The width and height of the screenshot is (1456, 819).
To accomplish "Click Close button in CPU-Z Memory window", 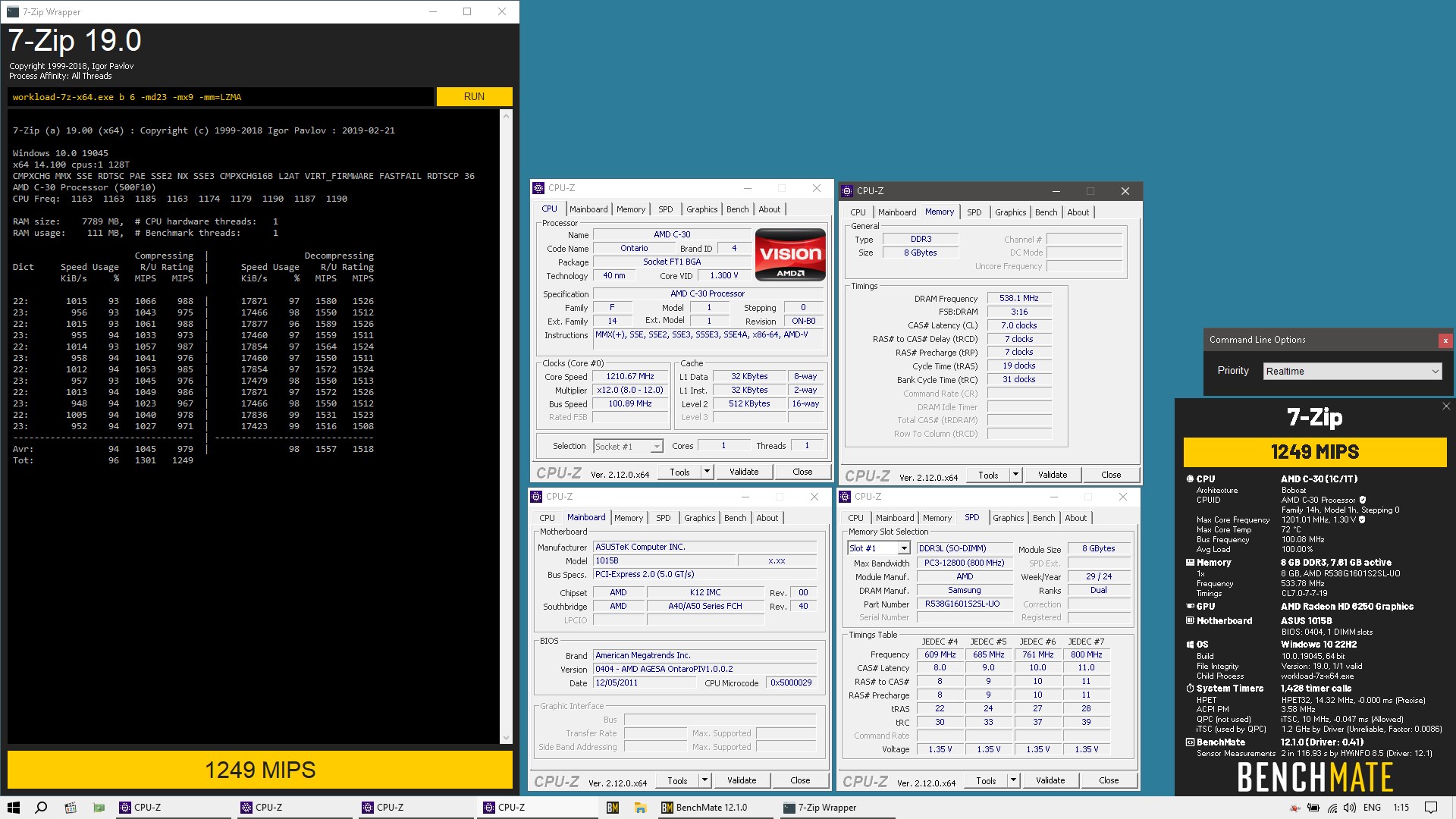I will (1111, 475).
